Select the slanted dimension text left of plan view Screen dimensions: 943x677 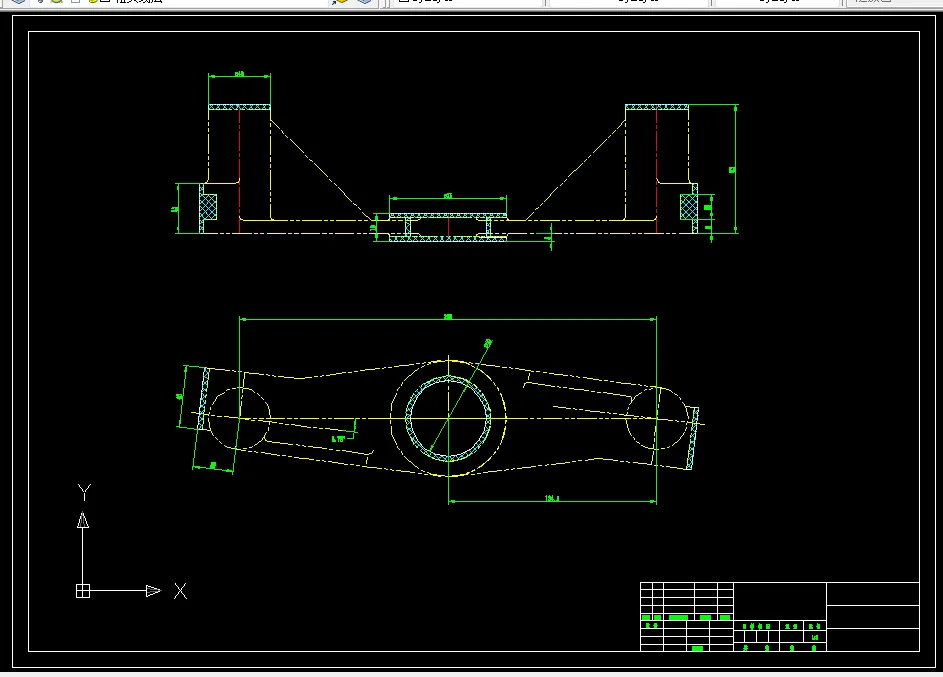coord(179,396)
